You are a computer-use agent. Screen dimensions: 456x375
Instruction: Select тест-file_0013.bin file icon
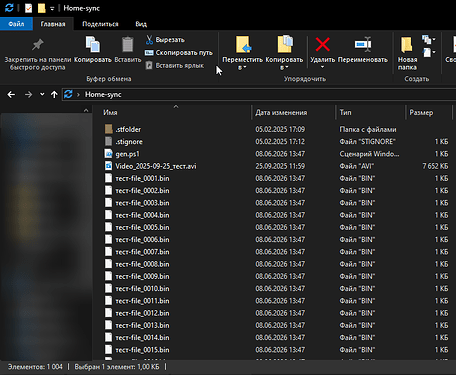(109, 325)
